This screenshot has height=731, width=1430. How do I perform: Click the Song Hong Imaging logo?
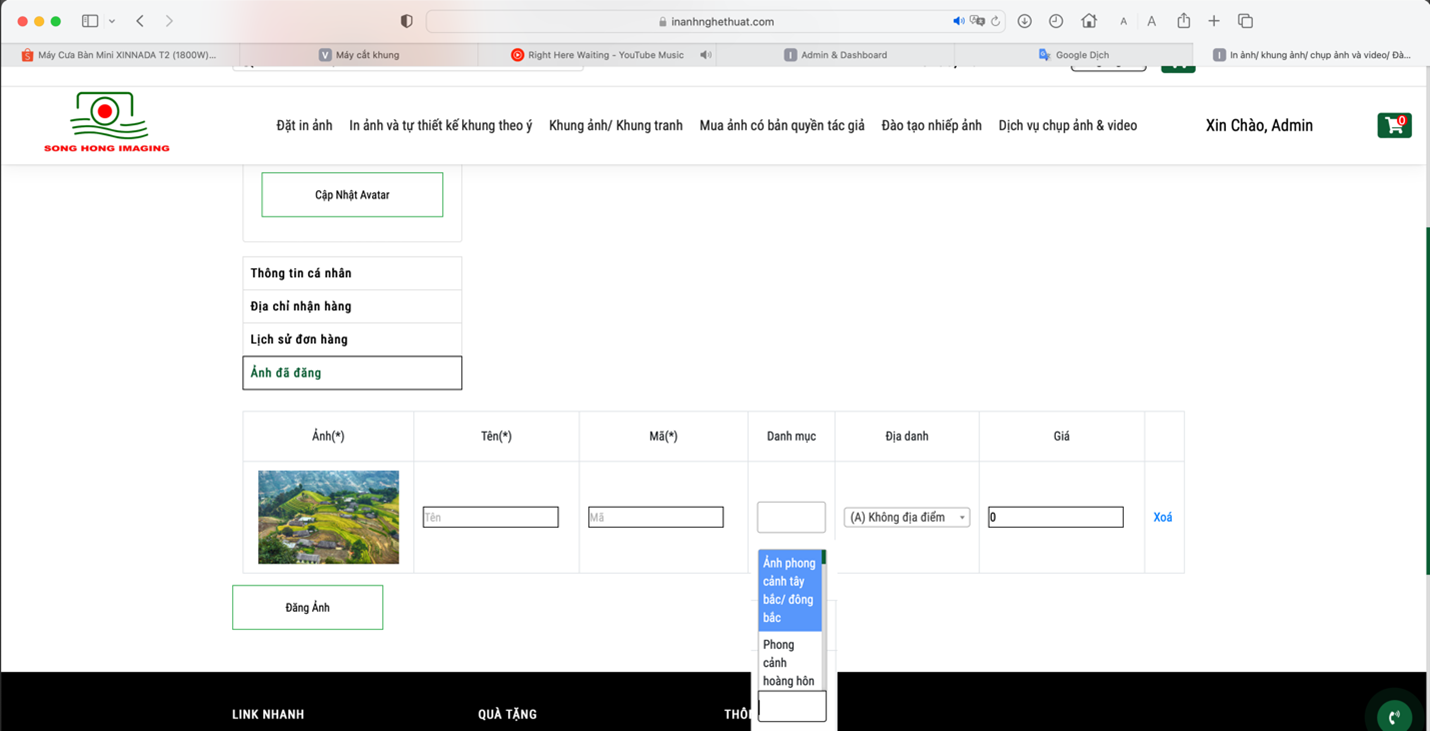[x=107, y=122]
